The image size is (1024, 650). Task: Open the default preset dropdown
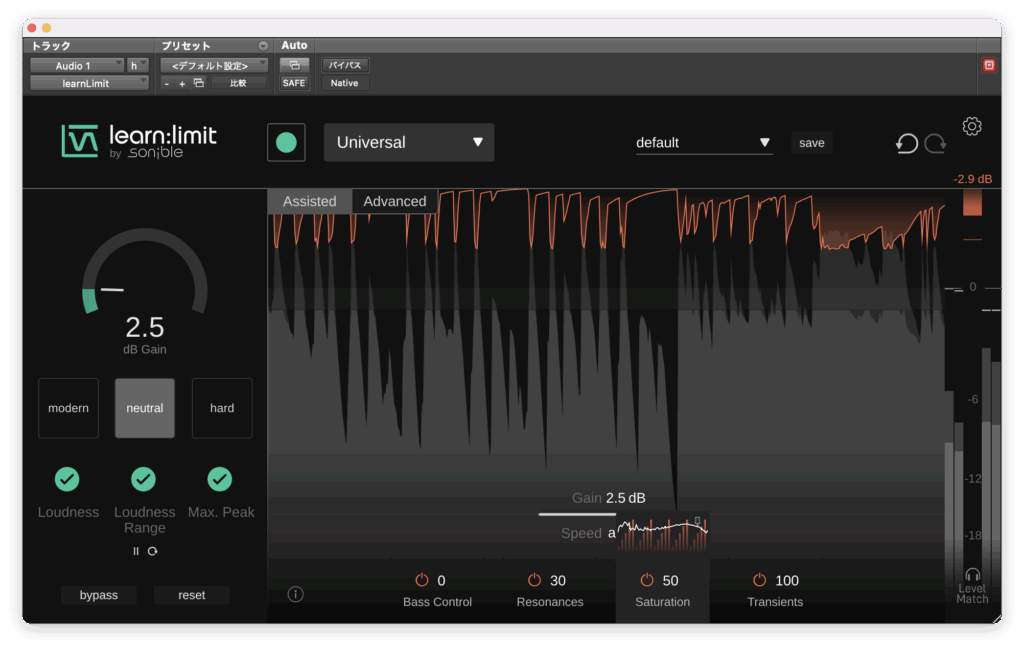[704, 143]
